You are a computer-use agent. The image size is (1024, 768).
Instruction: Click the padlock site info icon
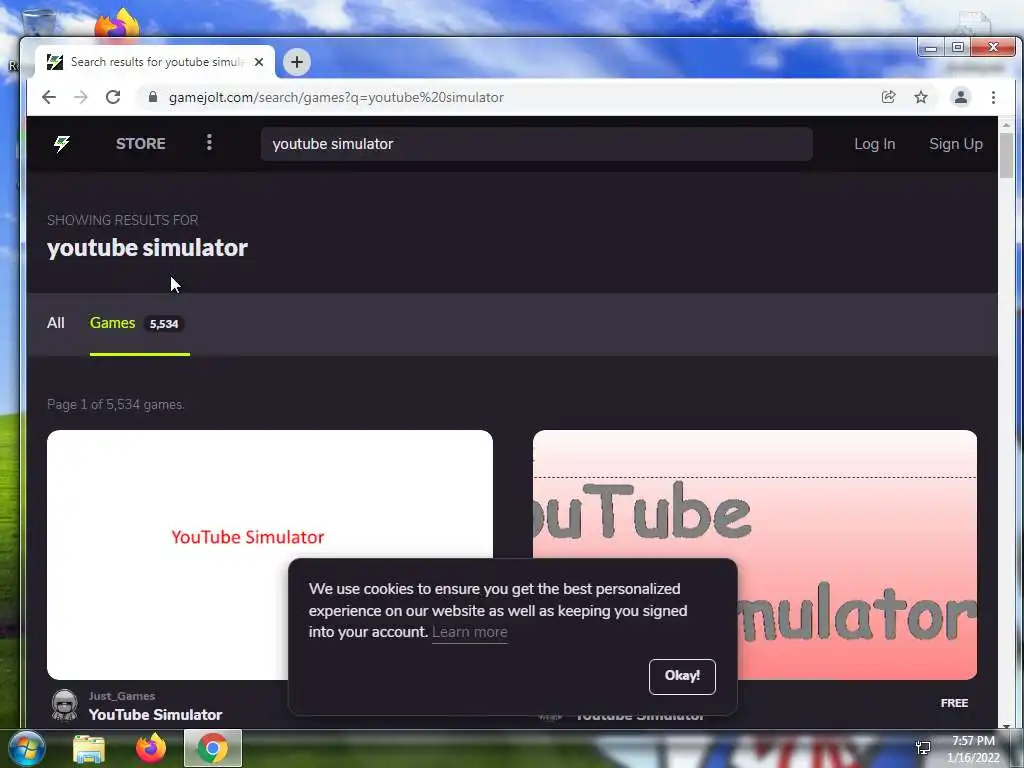(x=153, y=97)
